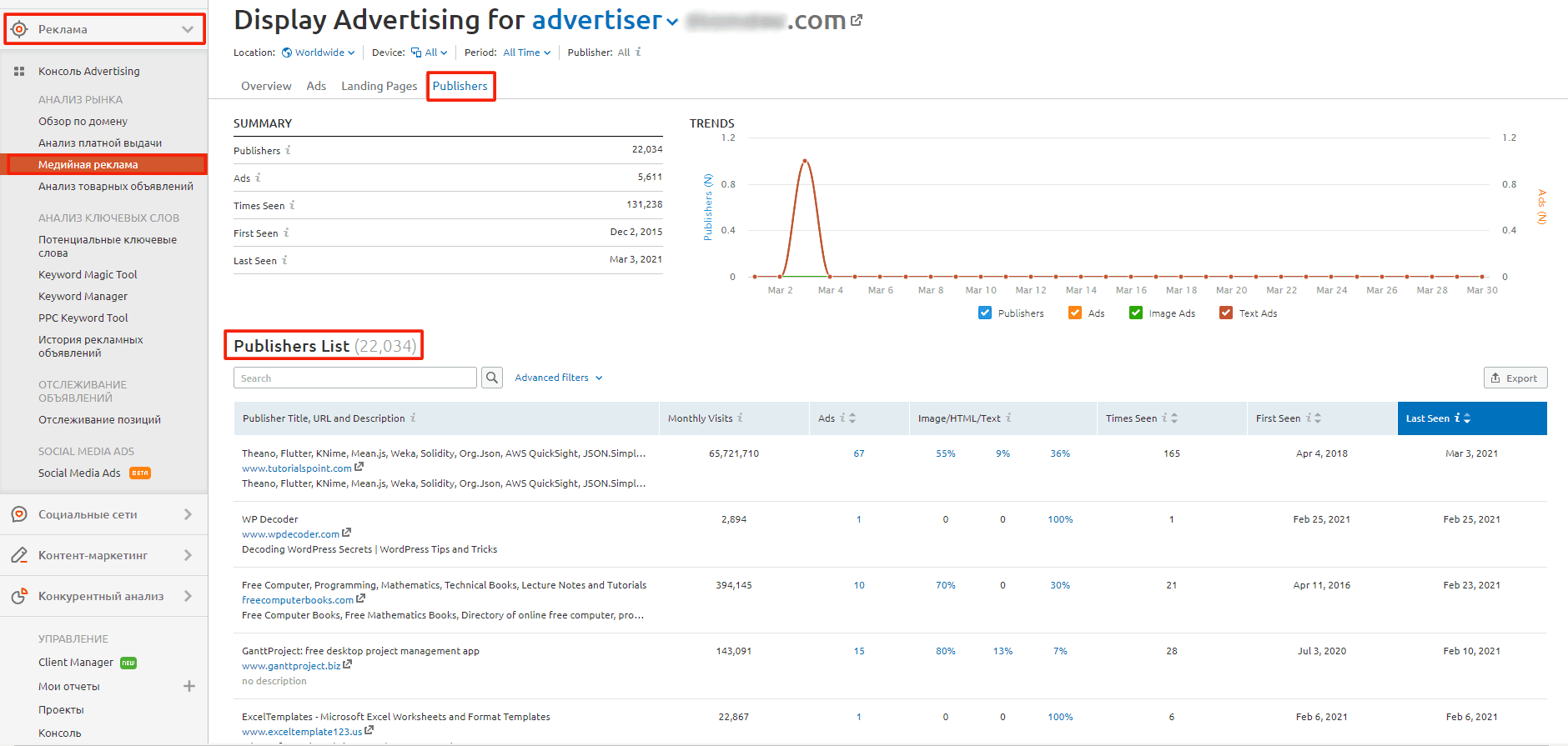The height and width of the screenshot is (746, 1568).
Task: Uncheck the Publishers chart checkbox
Action: pyautogui.click(x=985, y=313)
